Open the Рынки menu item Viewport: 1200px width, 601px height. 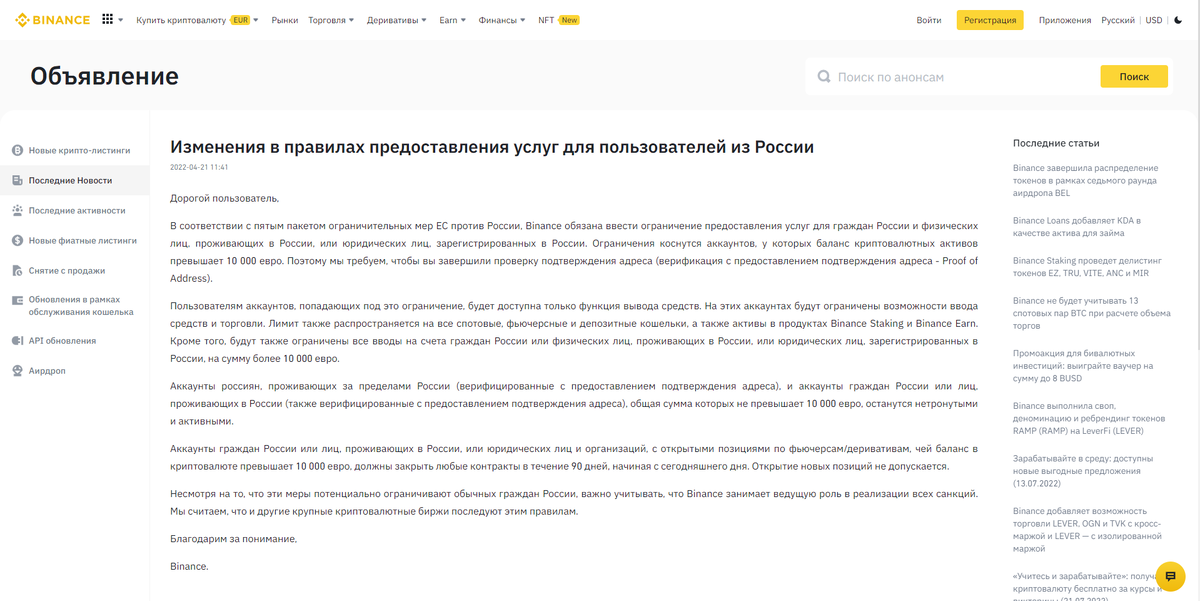point(286,19)
